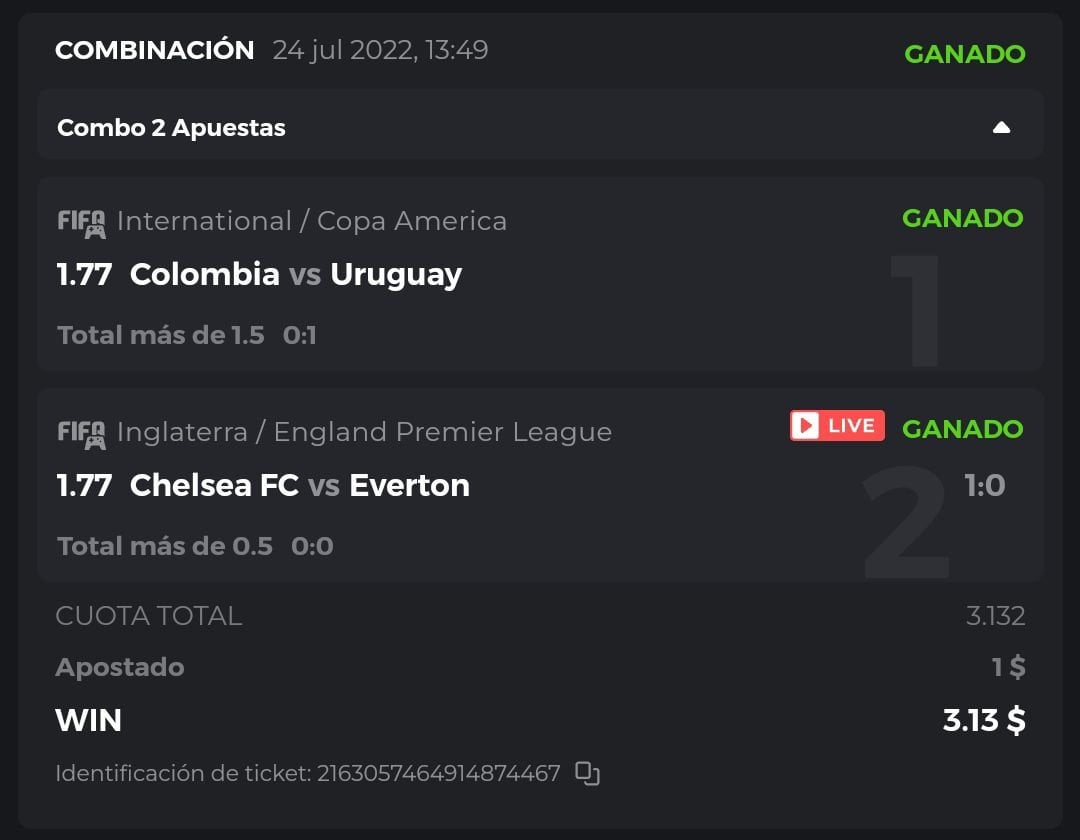Copy the ticket identification number
Screen dimensions: 1080x840
point(588,773)
